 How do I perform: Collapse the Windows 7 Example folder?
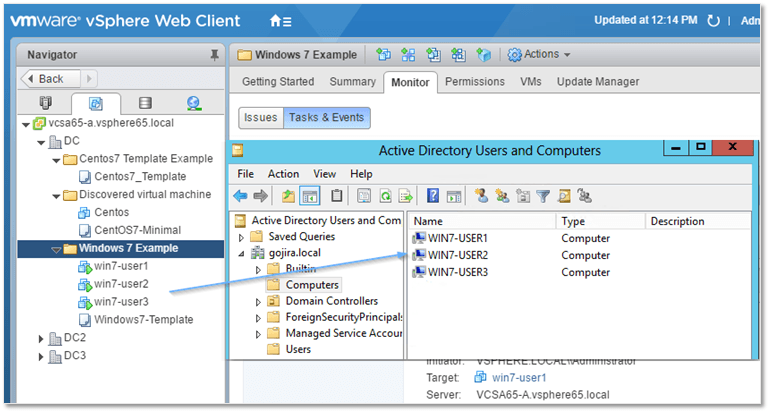coord(56,250)
